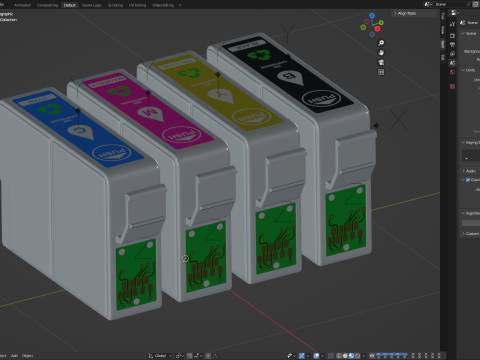This screenshot has height=360, width=480.
Task: Open the Render properties tab icon
Action: click(x=452, y=36)
